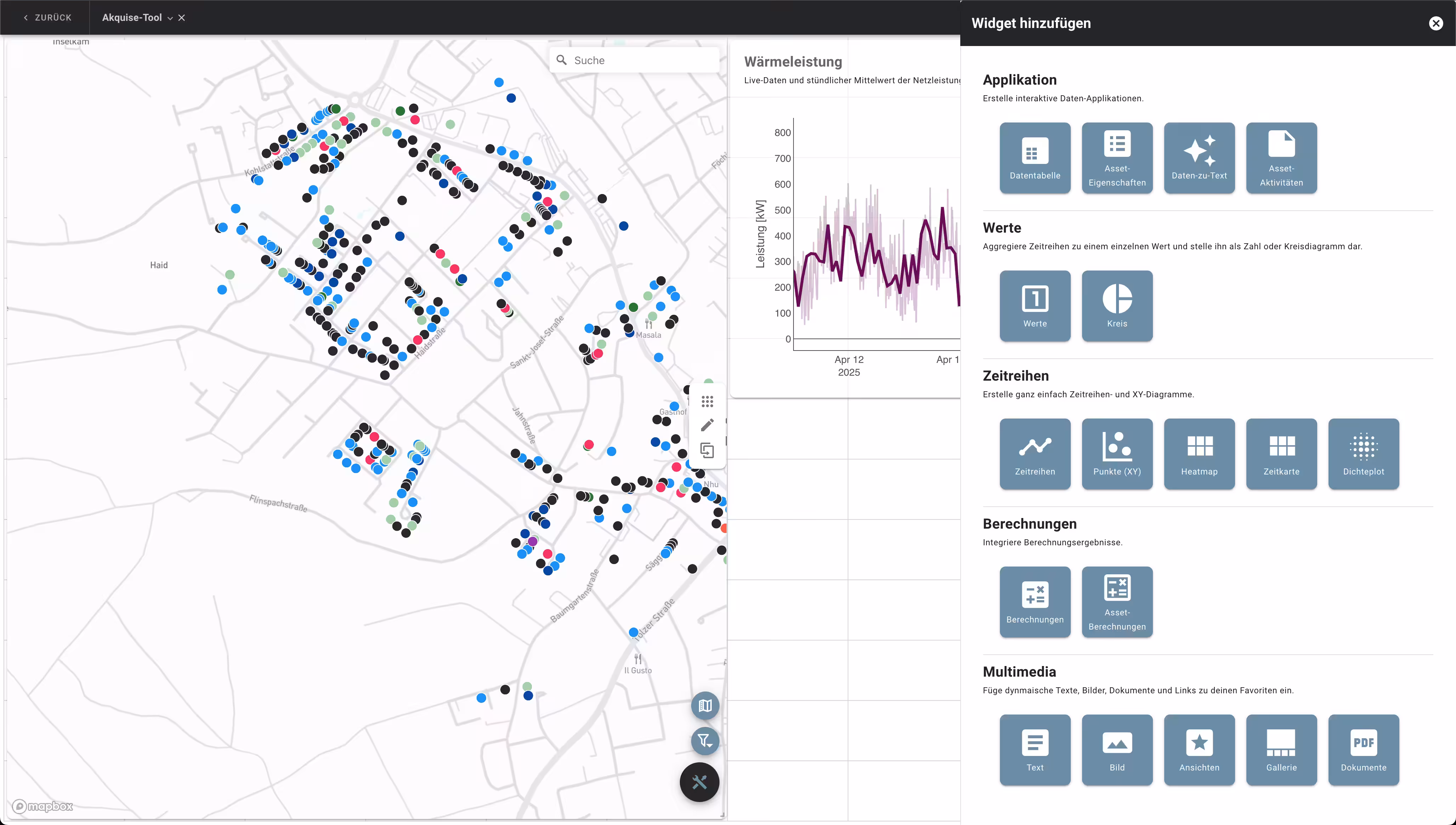Click the Baumgartenstraße street label

coord(574,596)
